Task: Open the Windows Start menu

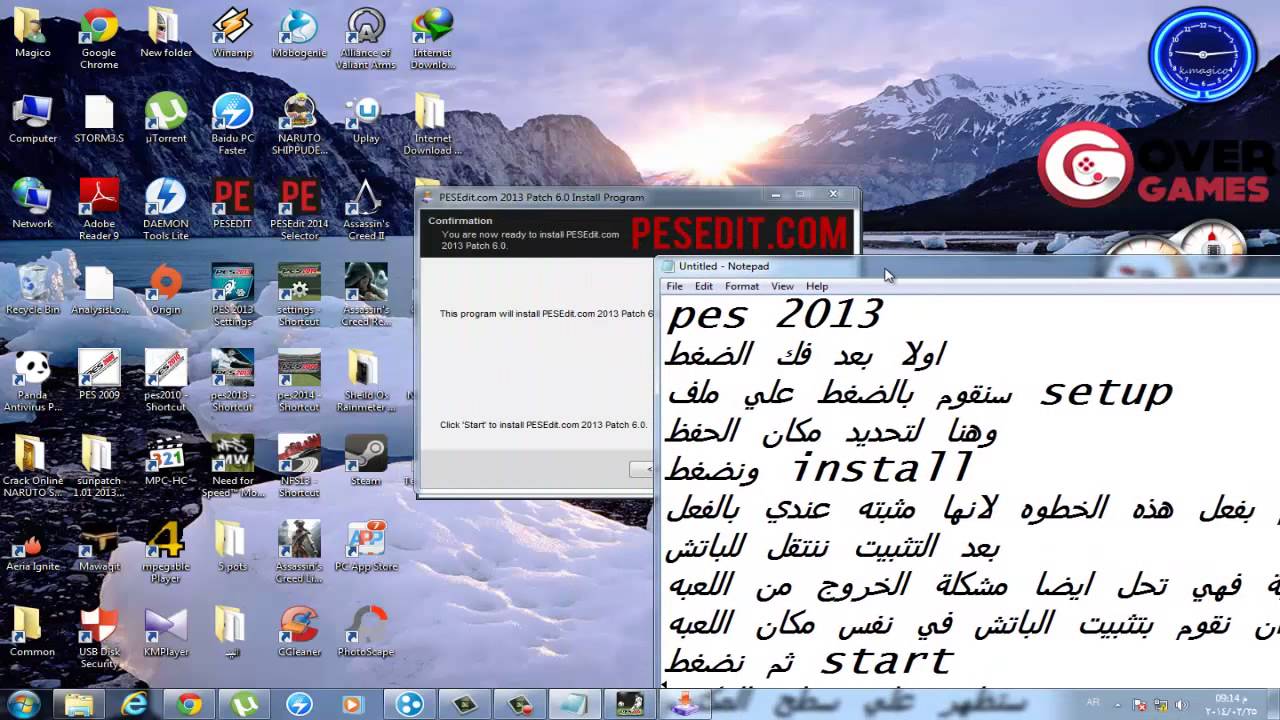Action: pos(22,704)
